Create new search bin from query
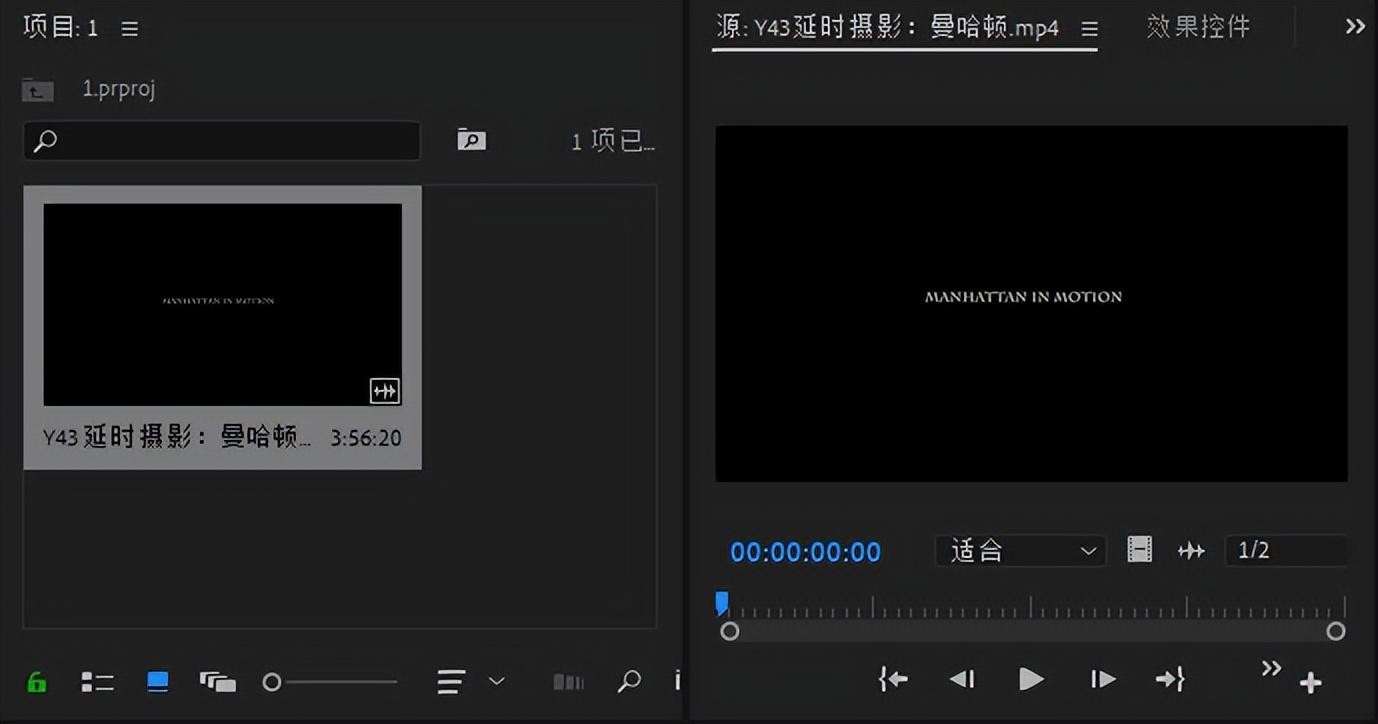The image size is (1378, 724). pos(472,140)
